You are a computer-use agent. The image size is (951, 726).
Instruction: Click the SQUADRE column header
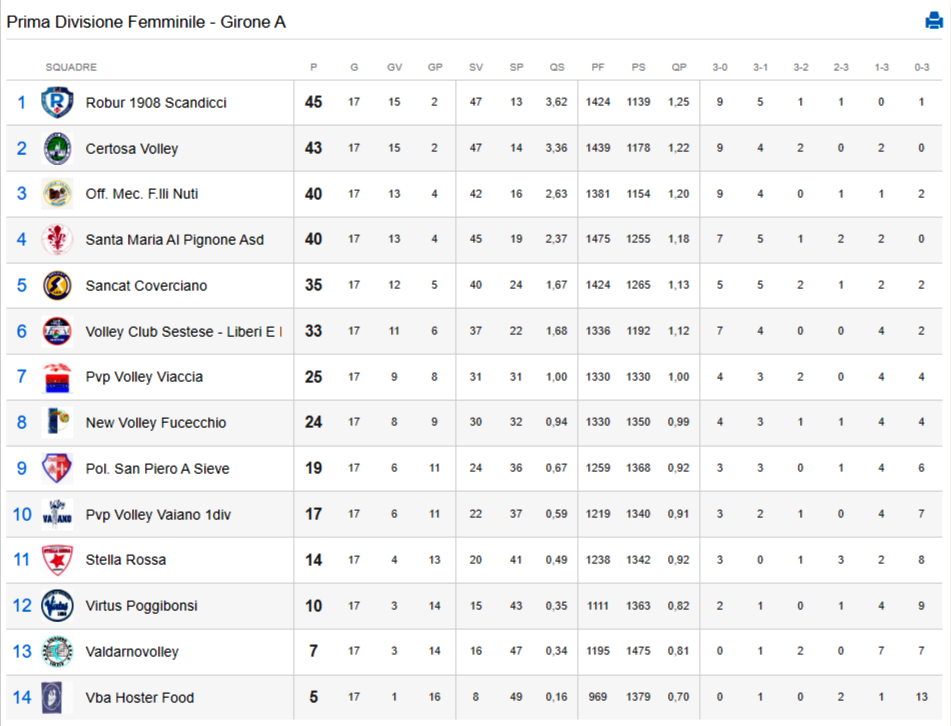(x=71, y=67)
